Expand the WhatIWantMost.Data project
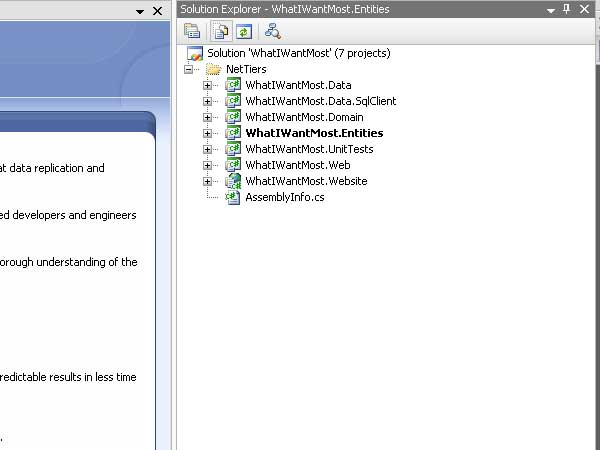Screen dimensions: 600x450 coord(207,85)
